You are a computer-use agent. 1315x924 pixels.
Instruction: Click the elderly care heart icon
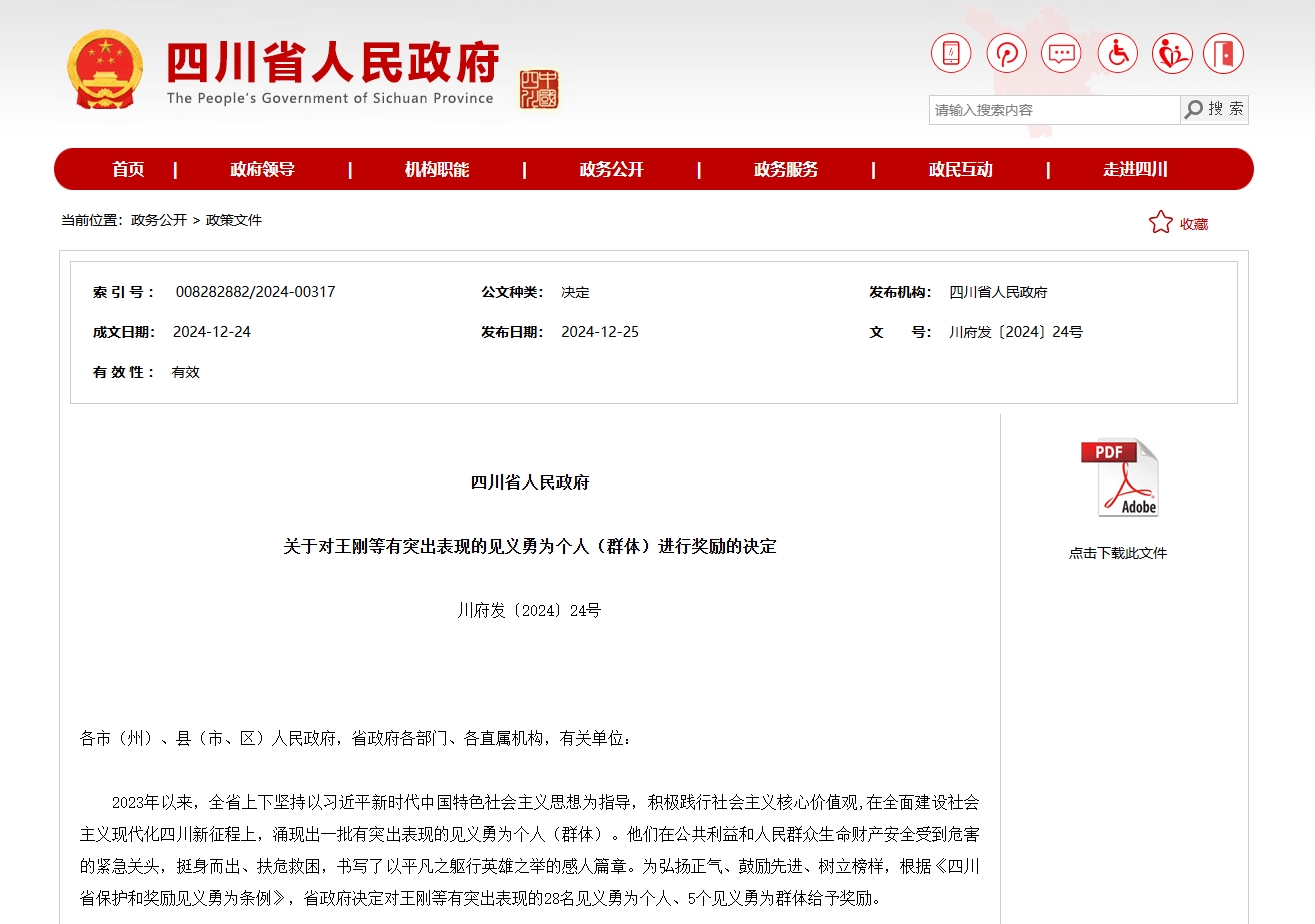point(1171,53)
